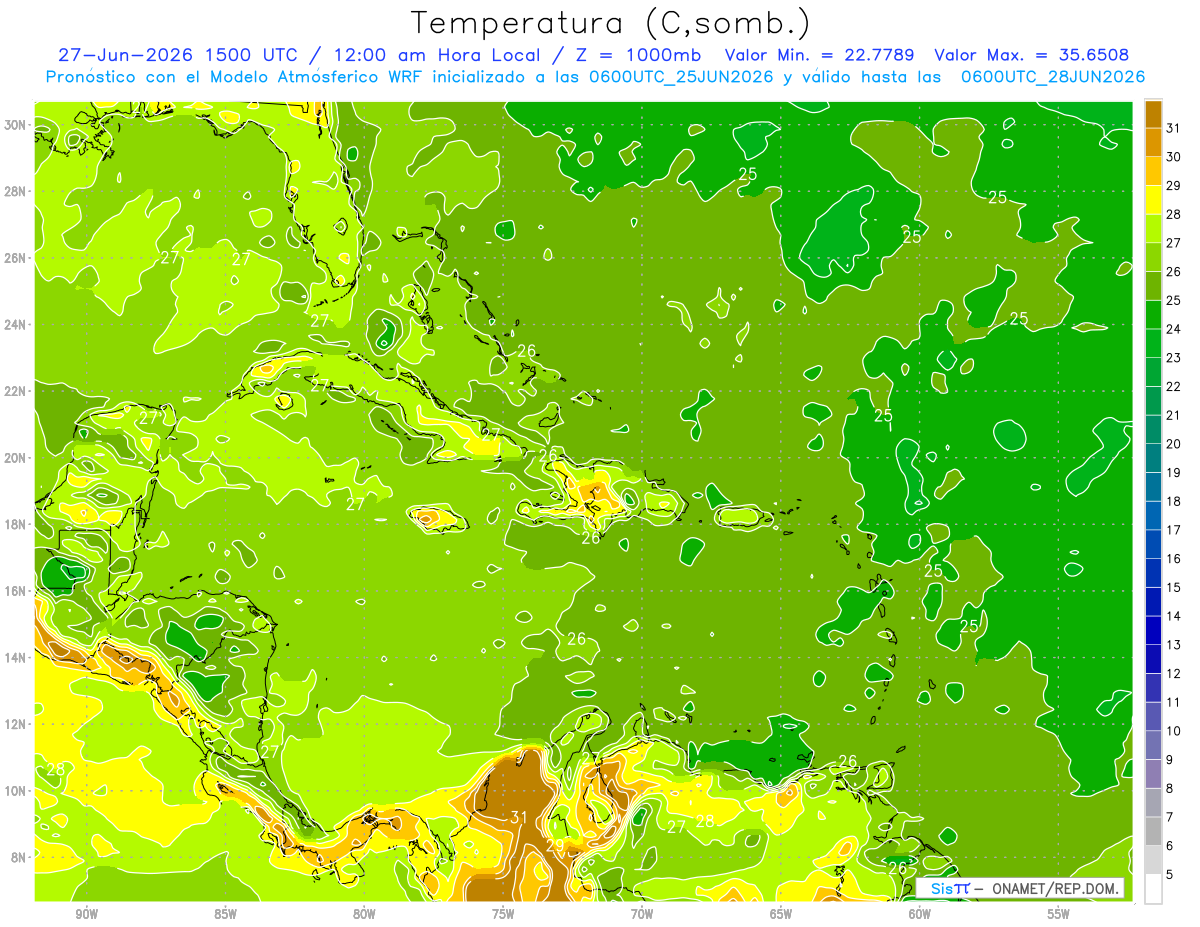Click the 10N latitude axis label
Screen dimensions: 1200x927
[15, 791]
